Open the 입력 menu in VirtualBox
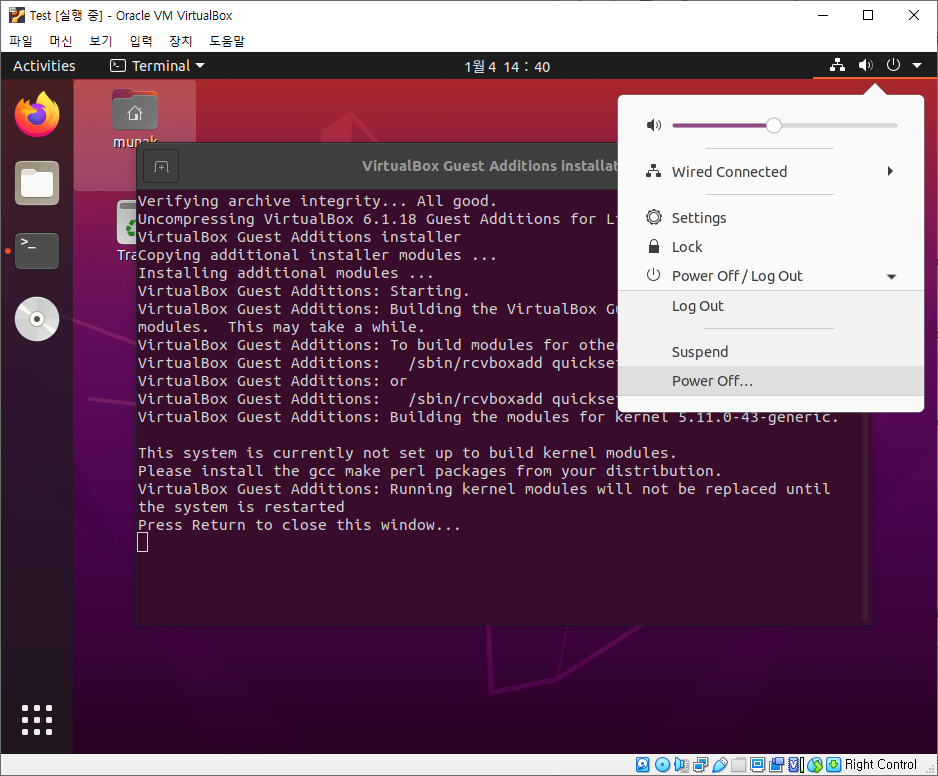Screen dimensions: 938x776 click(141, 41)
